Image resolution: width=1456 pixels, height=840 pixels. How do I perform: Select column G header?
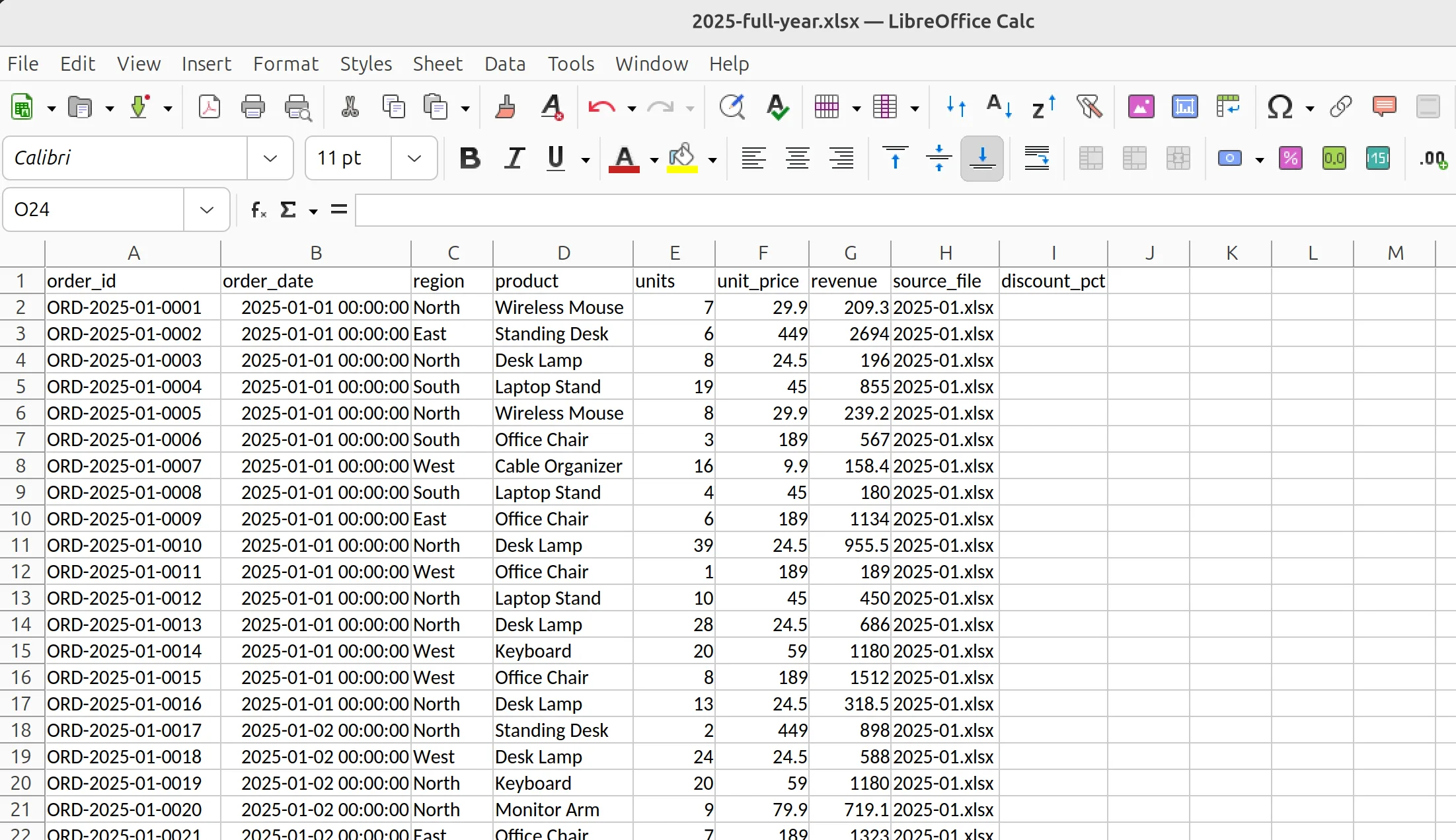click(850, 253)
